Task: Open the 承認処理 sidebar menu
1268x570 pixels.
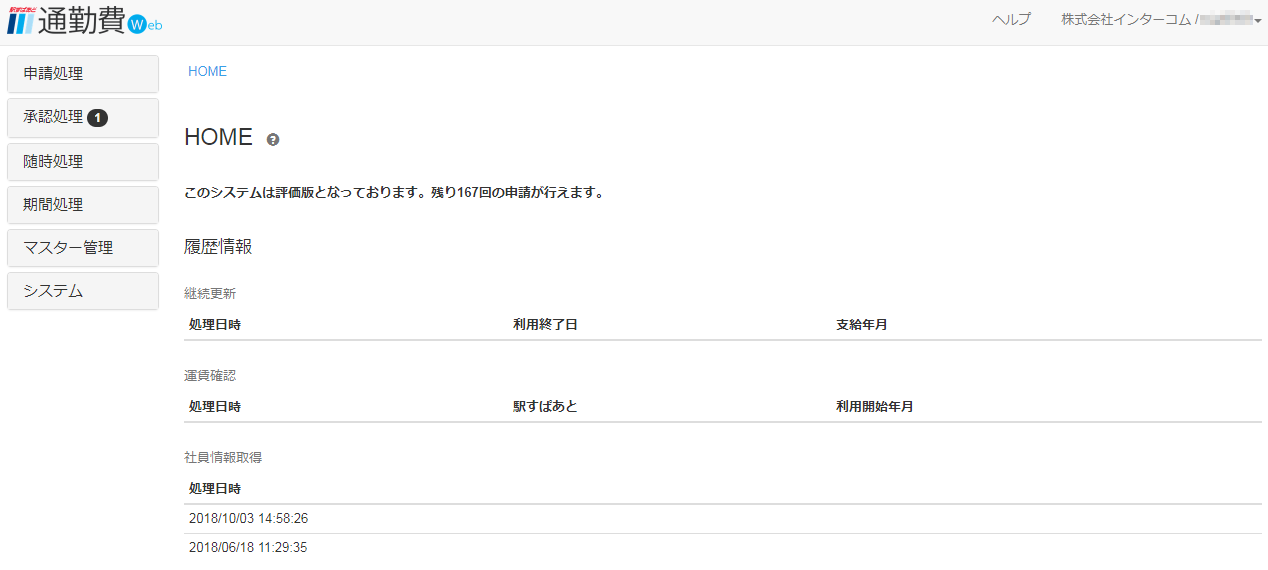Action: tap(54, 117)
